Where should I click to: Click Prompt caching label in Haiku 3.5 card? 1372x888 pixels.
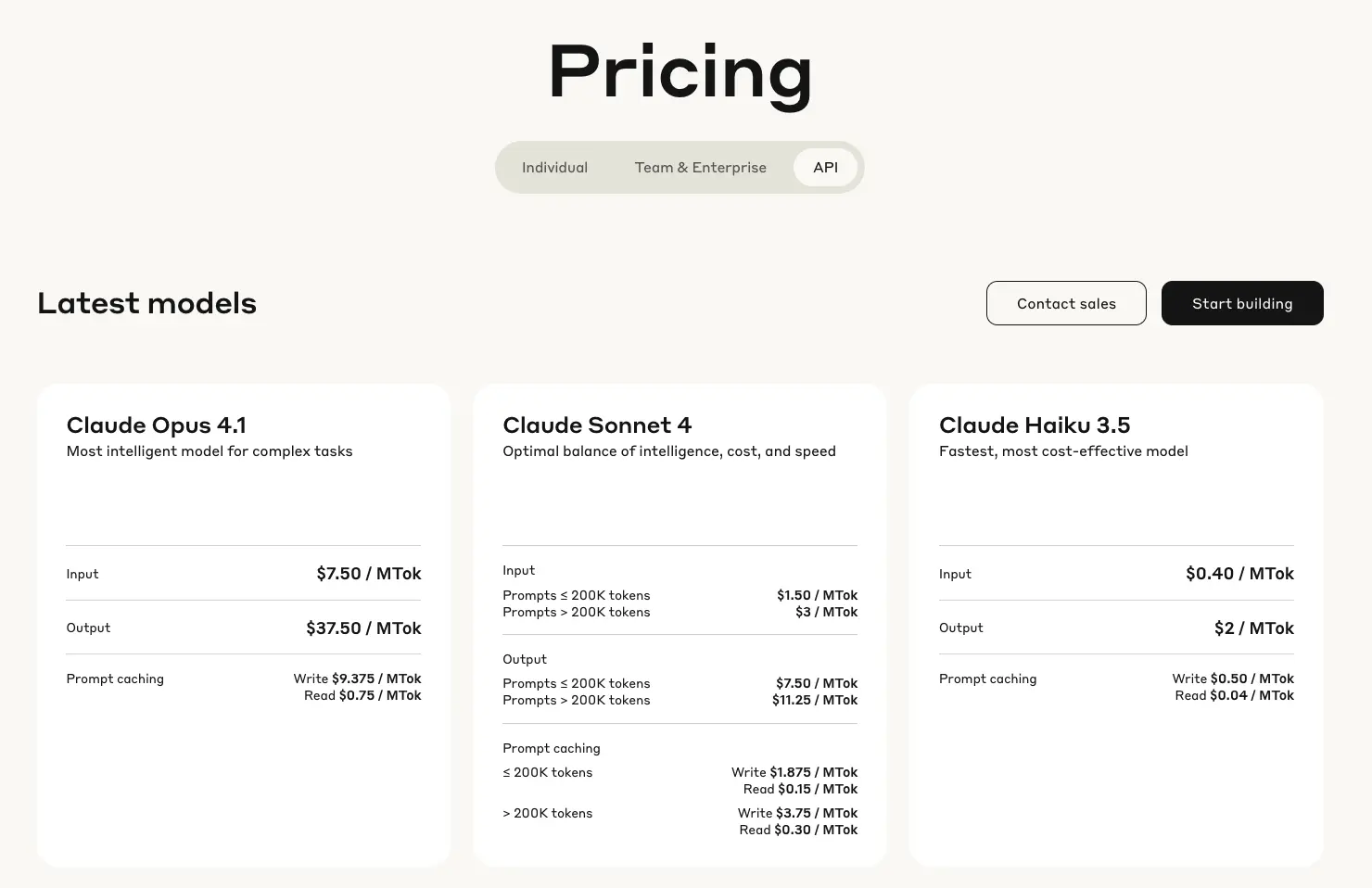coord(988,679)
